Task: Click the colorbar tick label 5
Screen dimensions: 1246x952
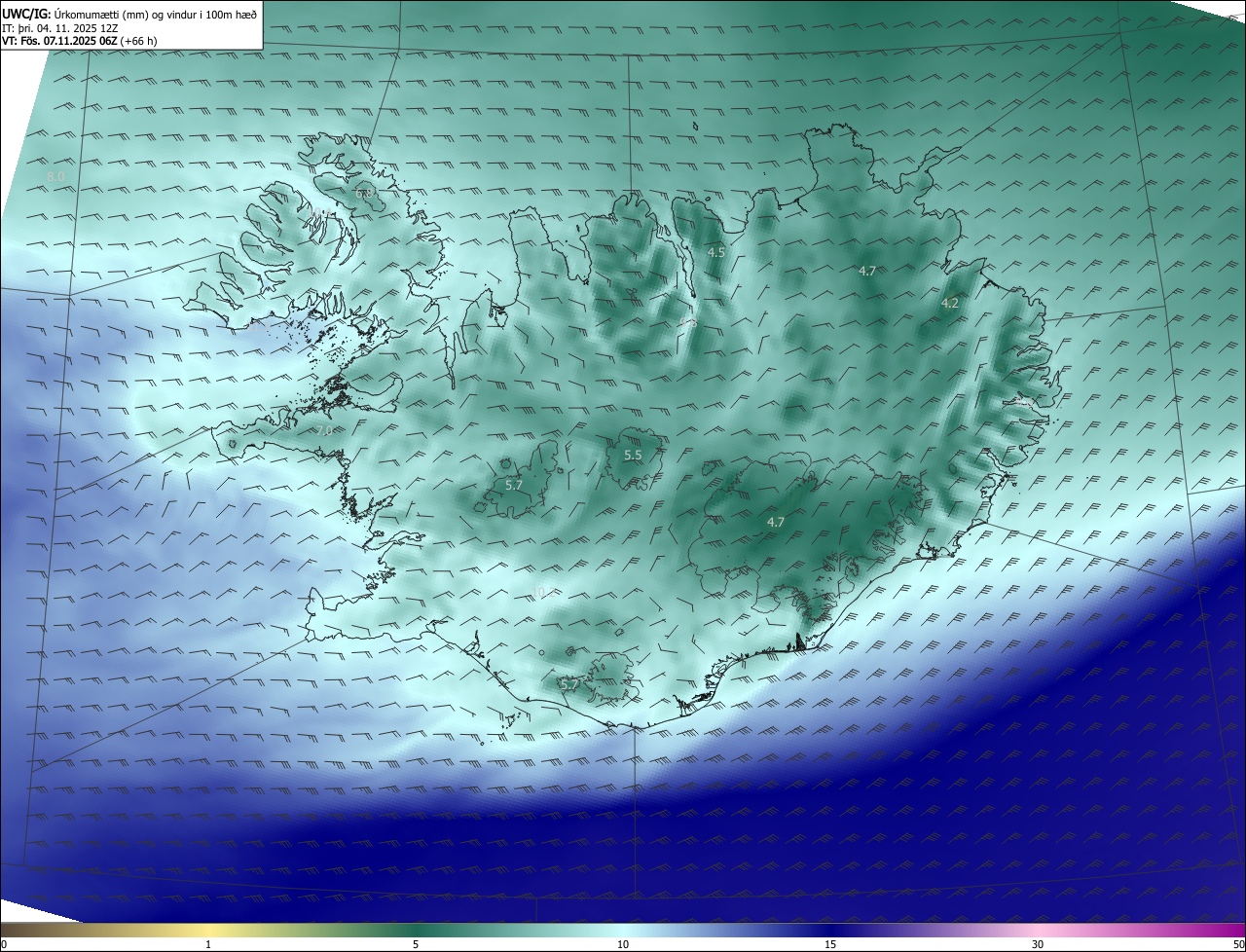Action: pos(416,944)
